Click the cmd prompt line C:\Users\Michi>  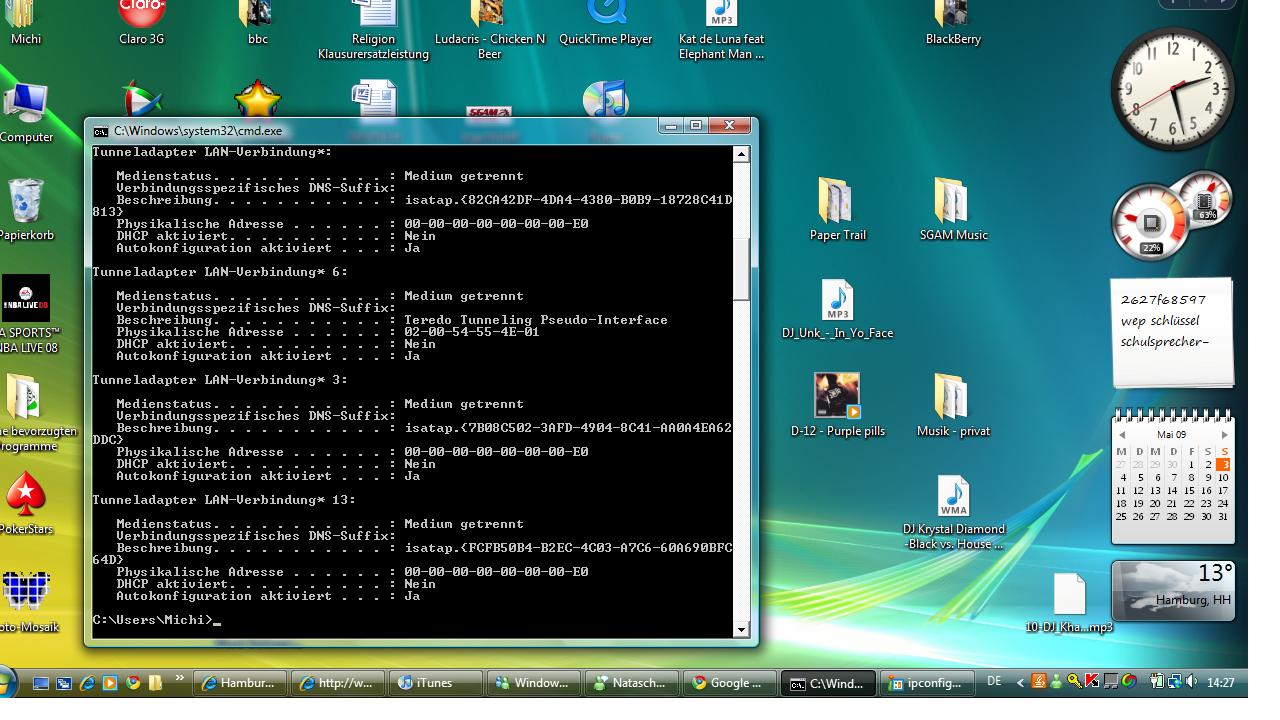[152, 620]
